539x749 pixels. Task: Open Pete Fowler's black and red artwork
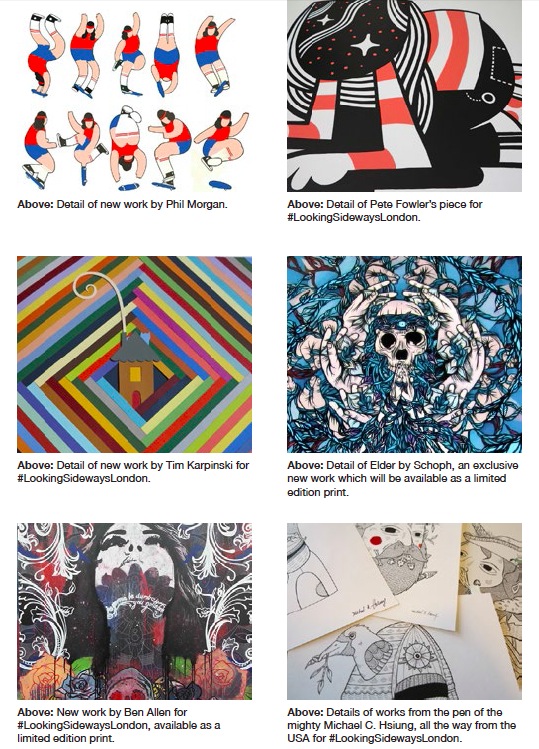[404, 96]
